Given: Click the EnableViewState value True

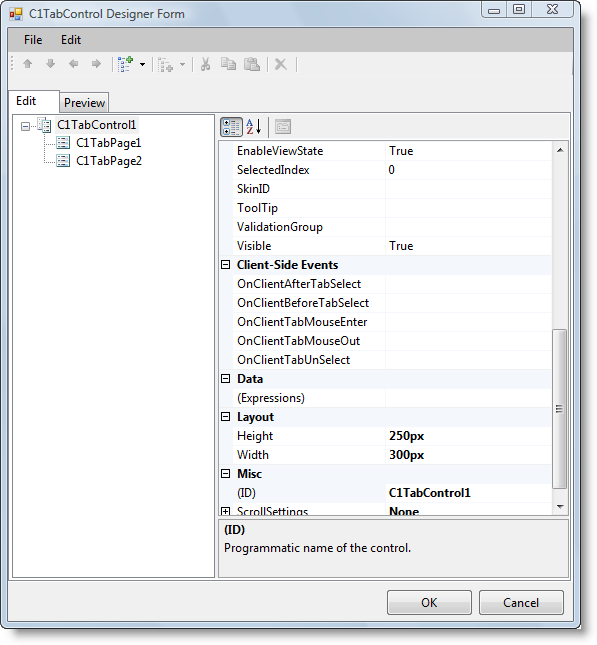Looking at the screenshot, I should 401,151.
